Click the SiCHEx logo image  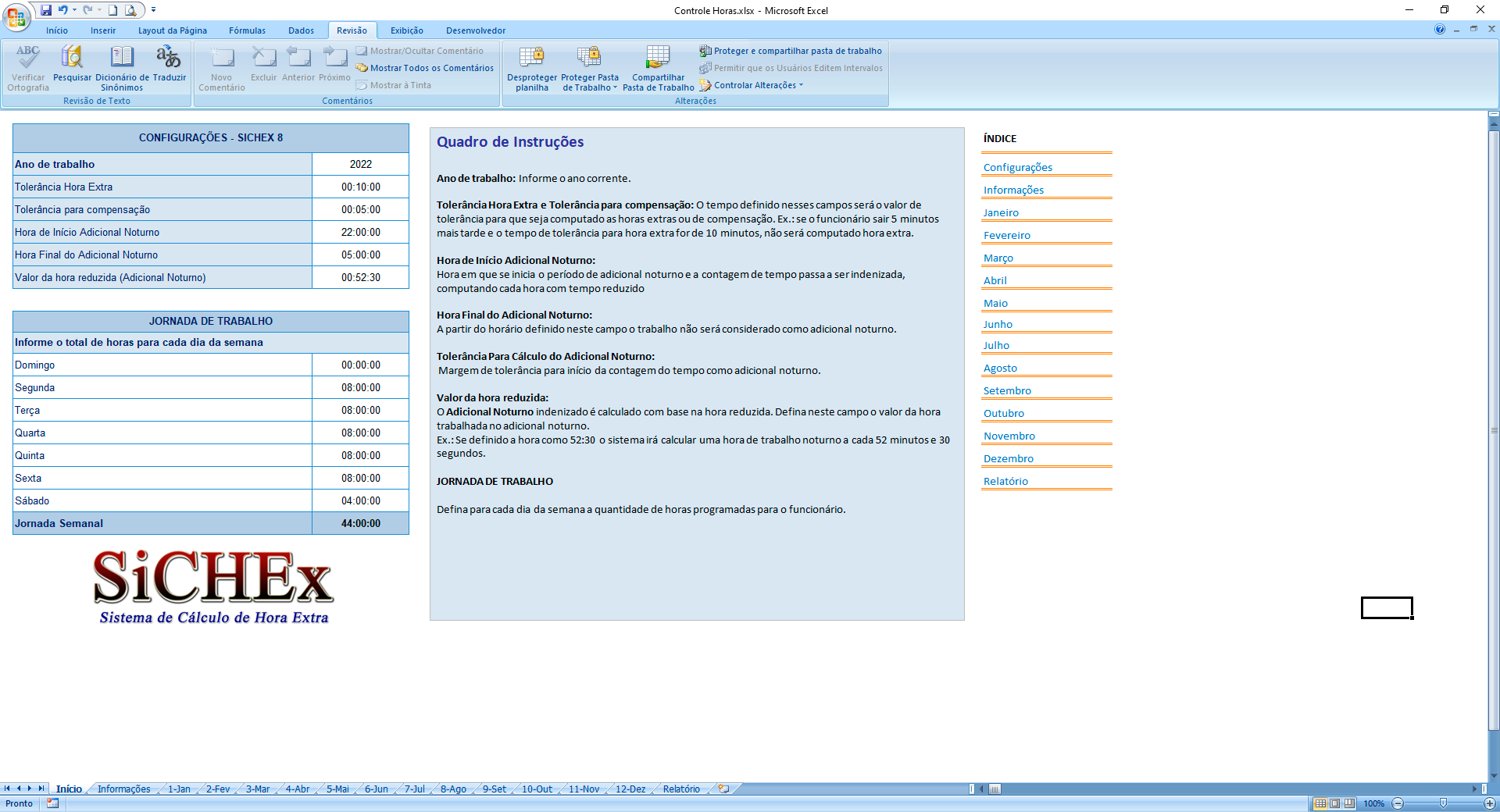click(x=213, y=586)
